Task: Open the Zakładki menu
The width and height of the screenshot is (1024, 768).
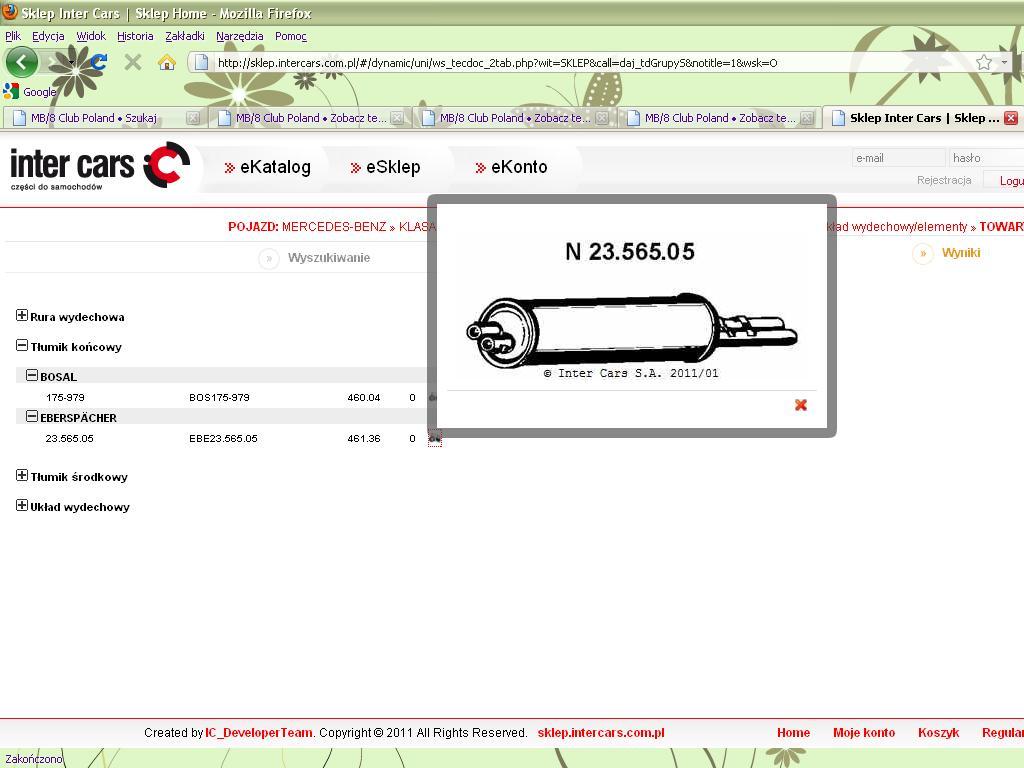Action: (x=184, y=36)
